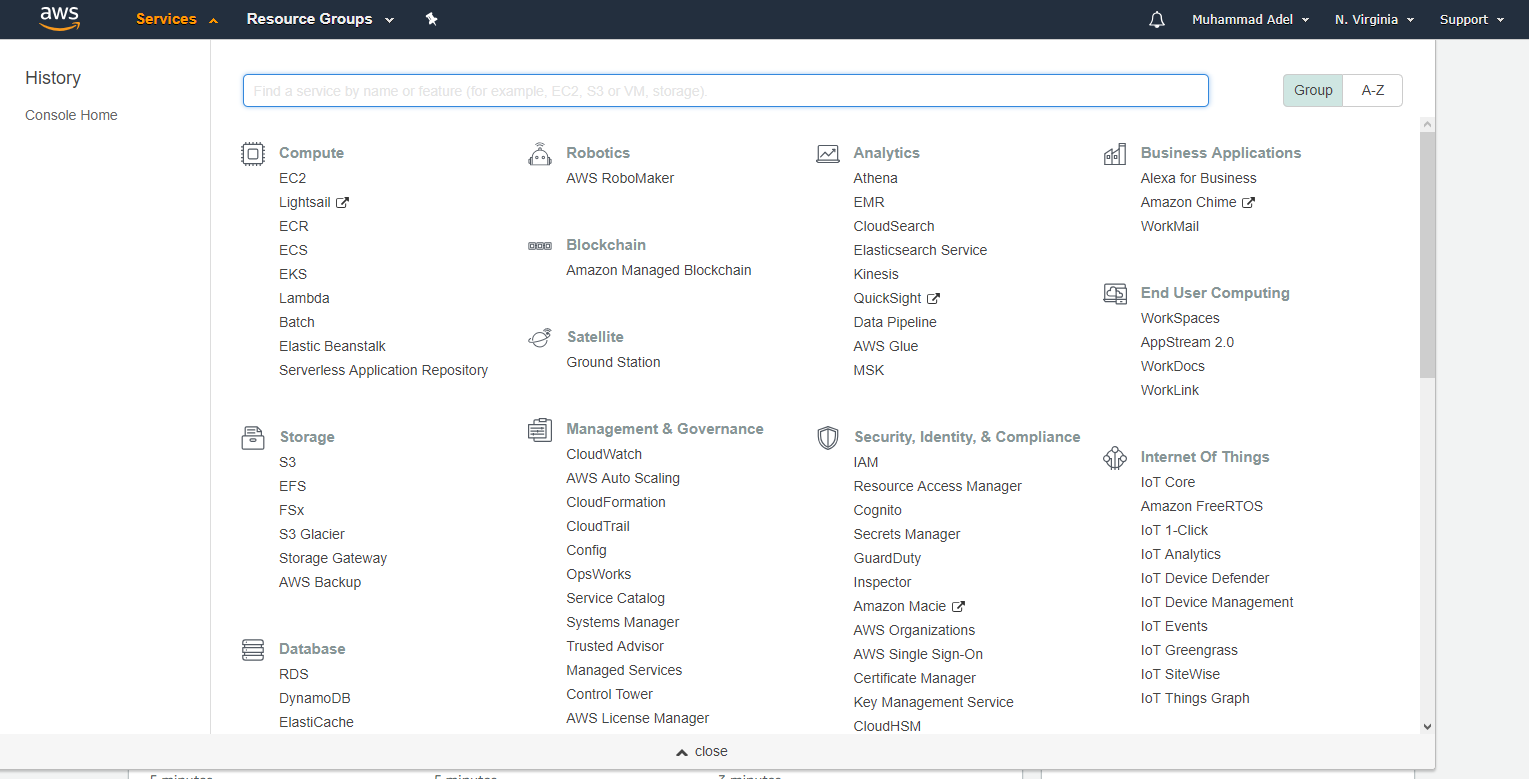The height and width of the screenshot is (779, 1529).
Task: Click the Robotics robot icon
Action: [x=540, y=154]
